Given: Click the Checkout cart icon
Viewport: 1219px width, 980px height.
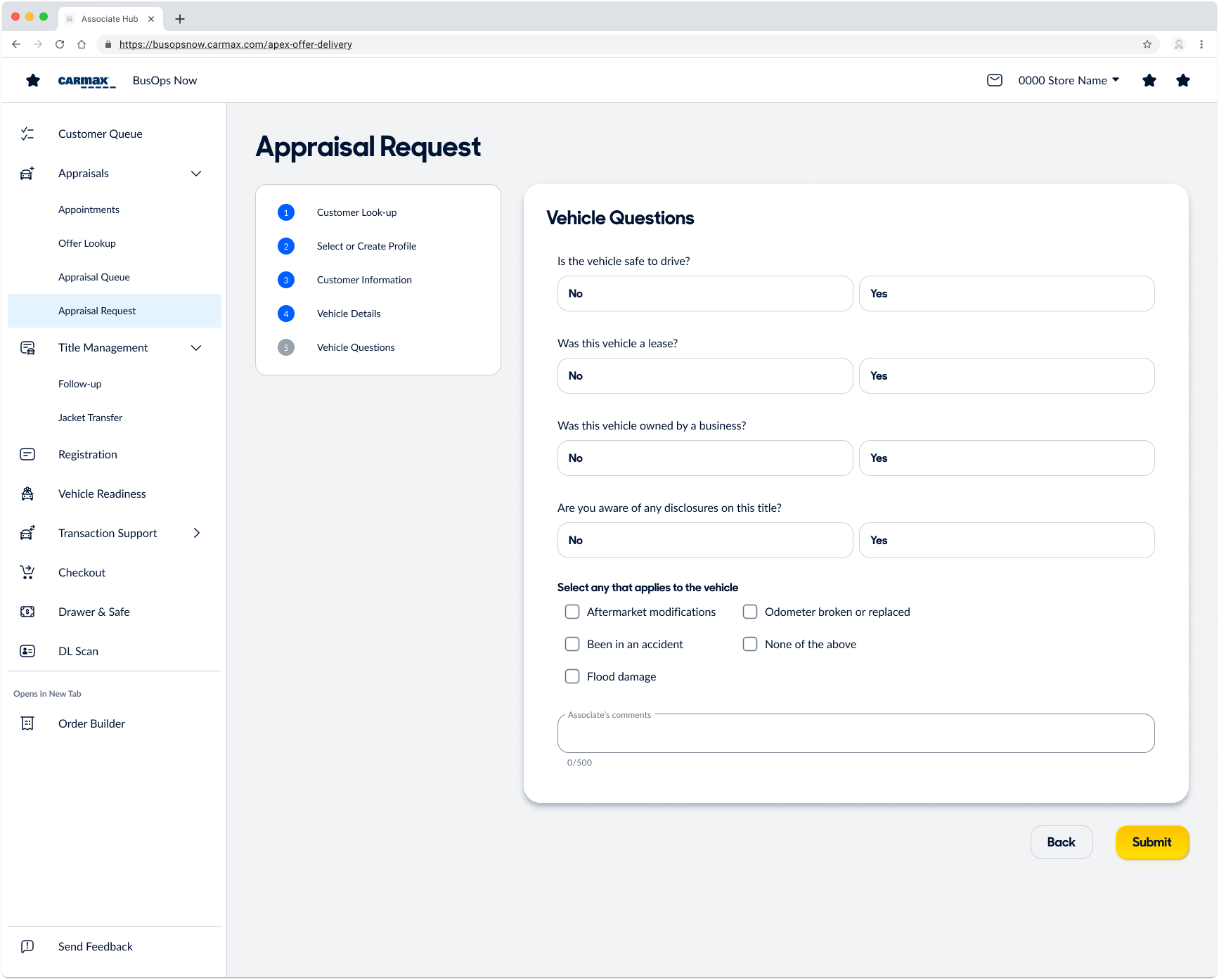Looking at the screenshot, I should tap(27, 572).
